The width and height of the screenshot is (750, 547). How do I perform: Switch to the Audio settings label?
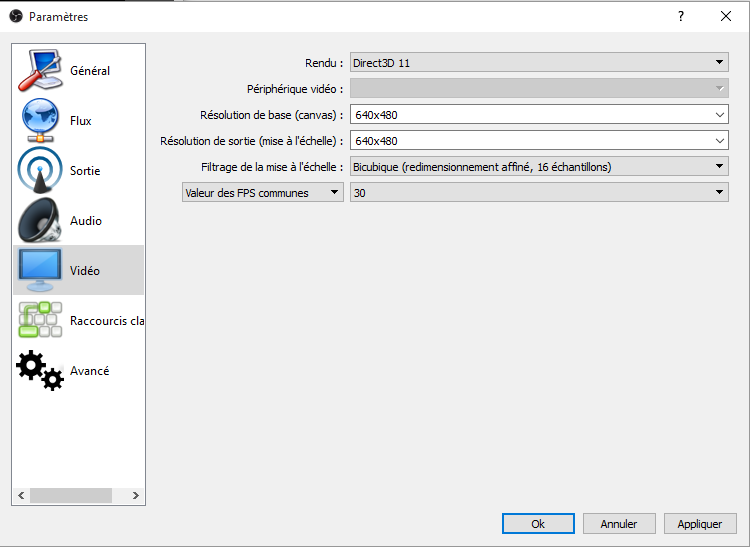(86, 221)
